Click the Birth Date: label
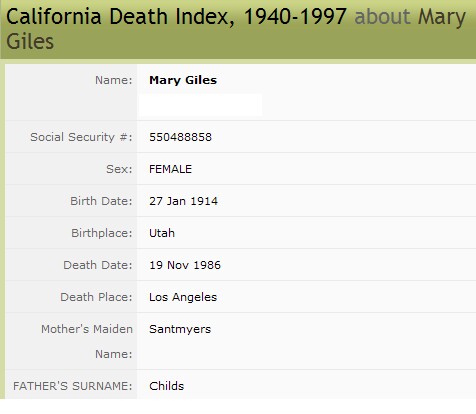This screenshot has width=476, height=414. click(101, 201)
